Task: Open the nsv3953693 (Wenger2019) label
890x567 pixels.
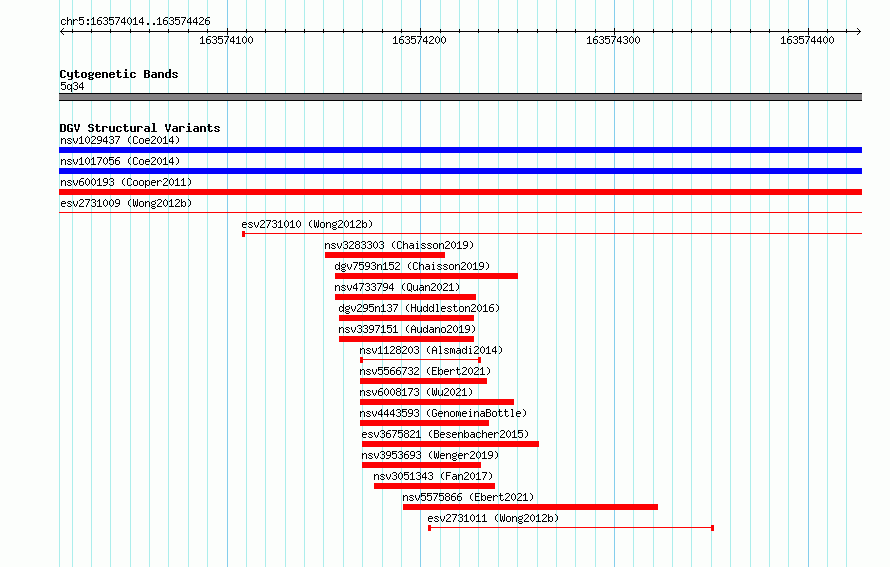Action: click(430, 455)
